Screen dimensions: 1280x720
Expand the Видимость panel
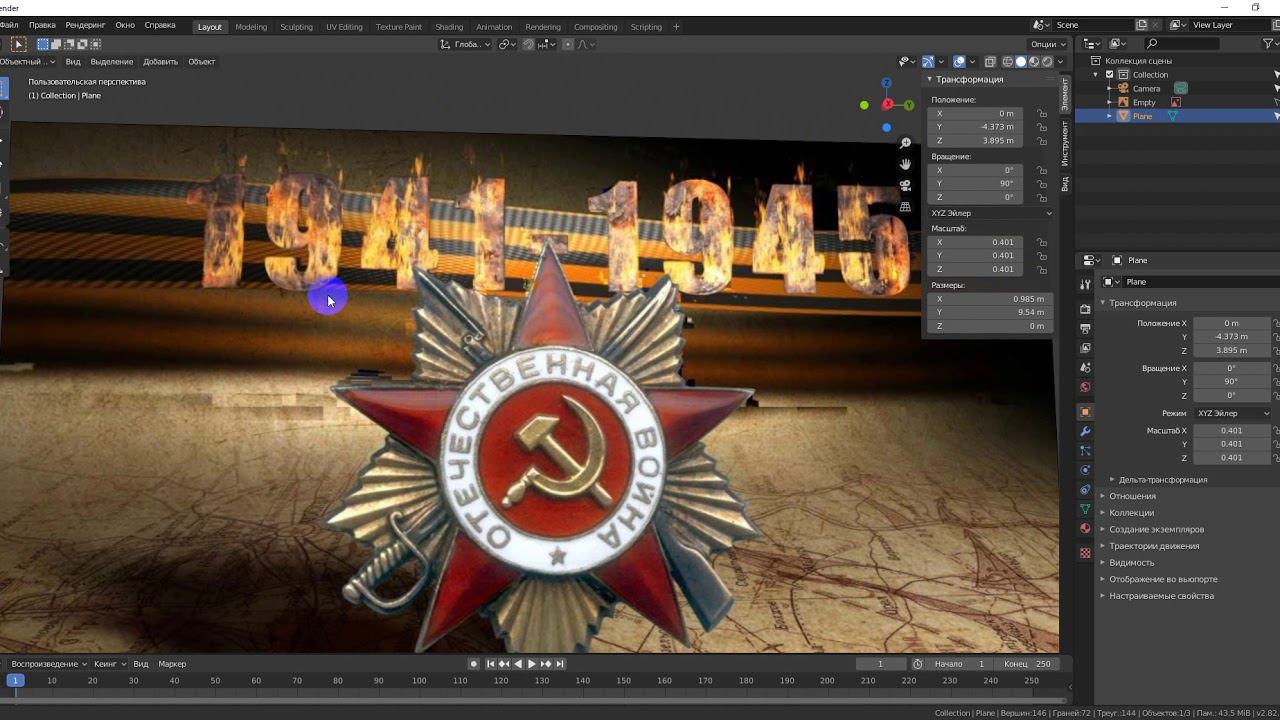[1131, 563]
